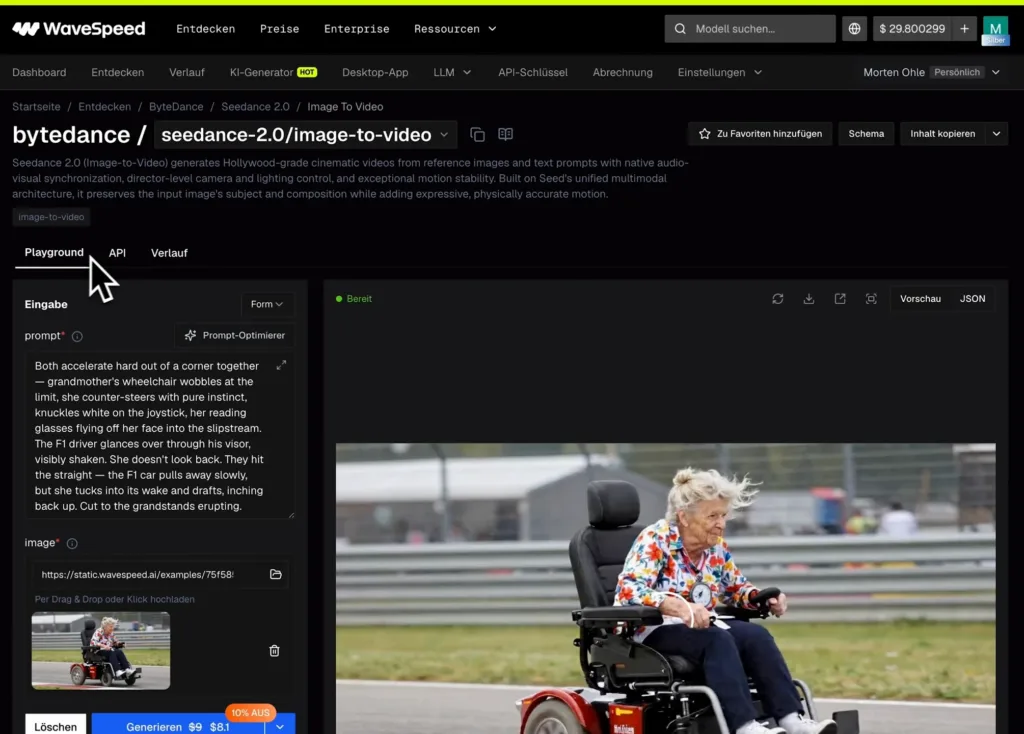Select the JSON output view
Viewport: 1024px width, 734px height.
point(972,298)
